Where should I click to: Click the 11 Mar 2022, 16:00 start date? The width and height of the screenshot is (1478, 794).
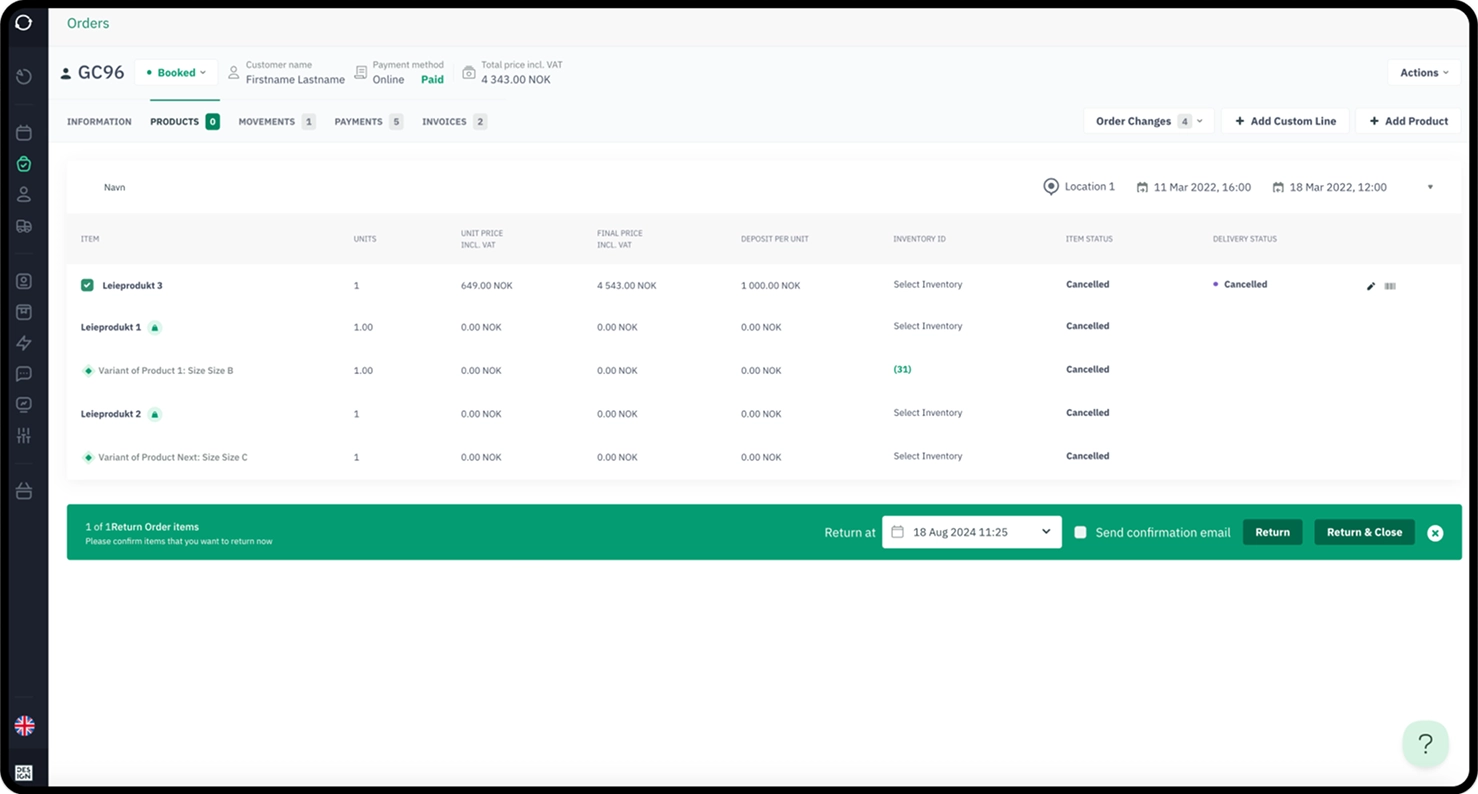[1194, 187]
